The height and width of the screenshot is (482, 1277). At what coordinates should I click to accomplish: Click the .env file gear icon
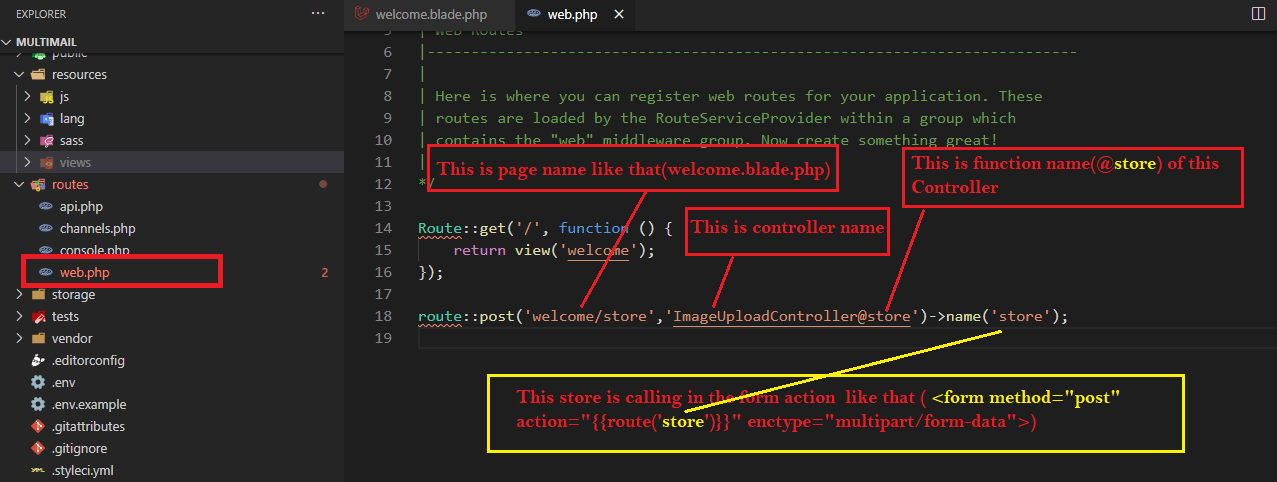(x=38, y=383)
